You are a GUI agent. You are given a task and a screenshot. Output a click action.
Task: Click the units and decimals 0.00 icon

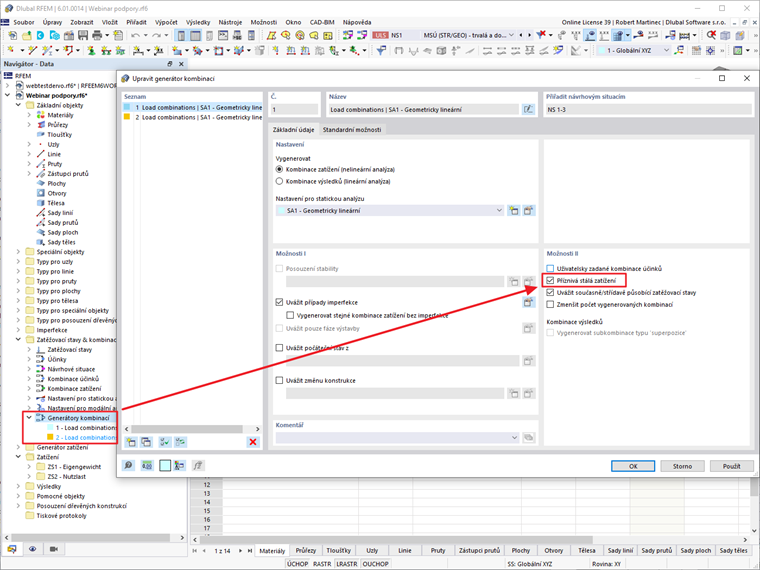(147, 466)
